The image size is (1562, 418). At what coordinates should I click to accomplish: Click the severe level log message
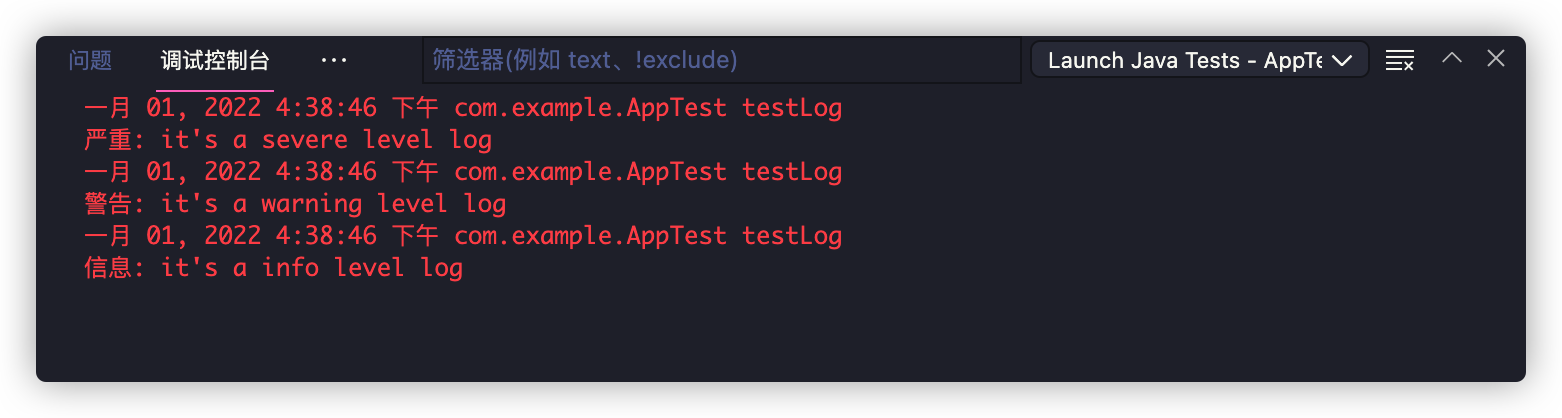[x=326, y=140]
